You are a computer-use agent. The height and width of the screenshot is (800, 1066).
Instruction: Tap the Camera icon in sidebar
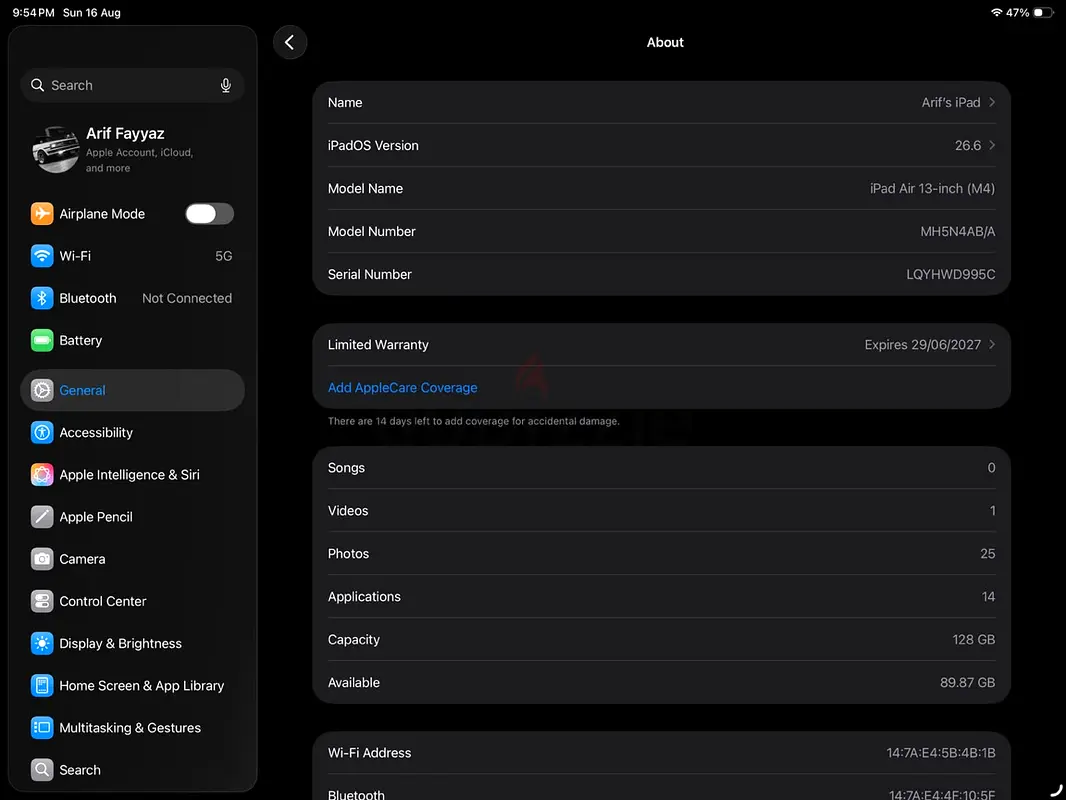coord(42,559)
